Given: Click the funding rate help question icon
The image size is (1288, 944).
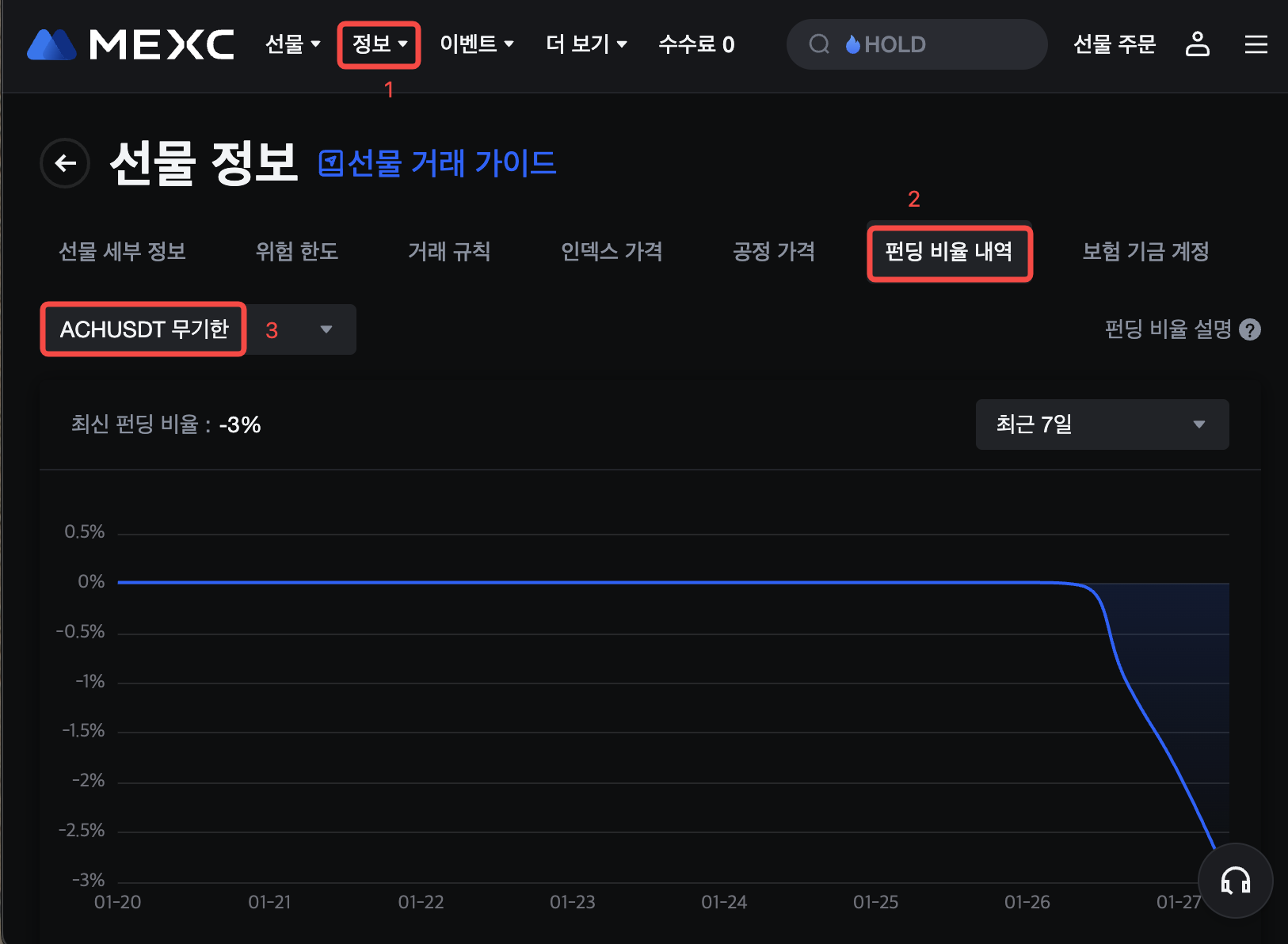Looking at the screenshot, I should pos(1250,329).
